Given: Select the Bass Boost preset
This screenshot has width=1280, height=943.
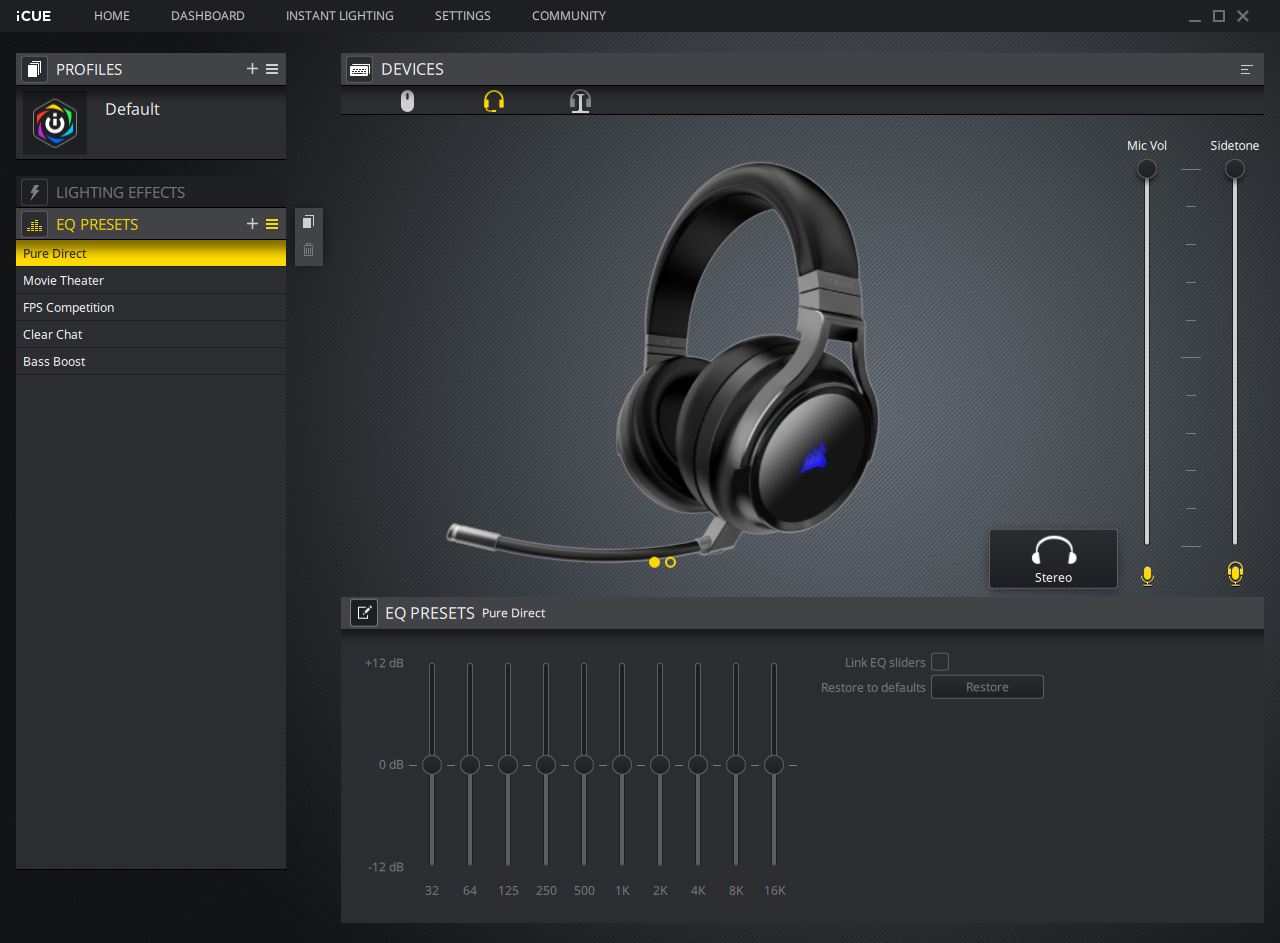Looking at the screenshot, I should point(151,361).
